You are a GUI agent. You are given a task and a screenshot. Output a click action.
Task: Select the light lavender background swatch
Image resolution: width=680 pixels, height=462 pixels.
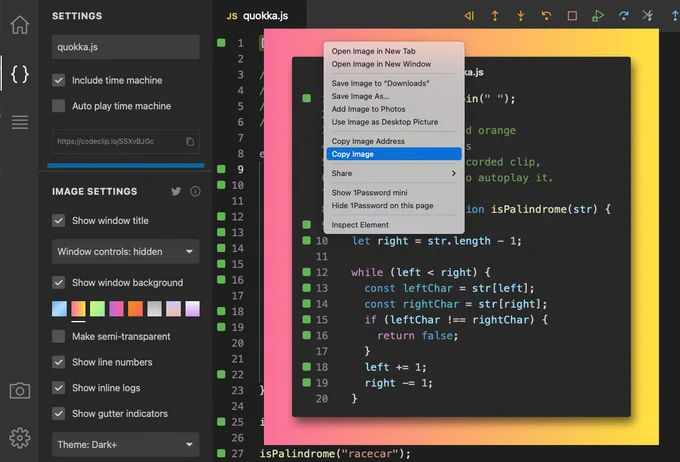pyautogui.click(x=193, y=309)
